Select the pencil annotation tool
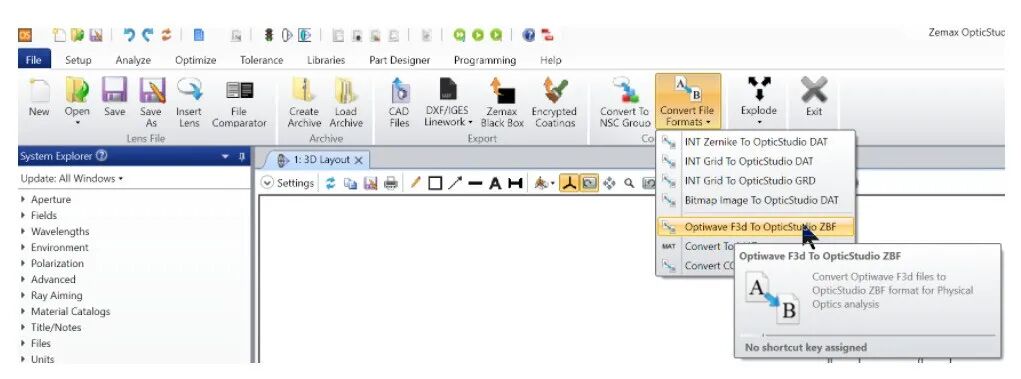The width and height of the screenshot is (1021, 379). click(415, 183)
